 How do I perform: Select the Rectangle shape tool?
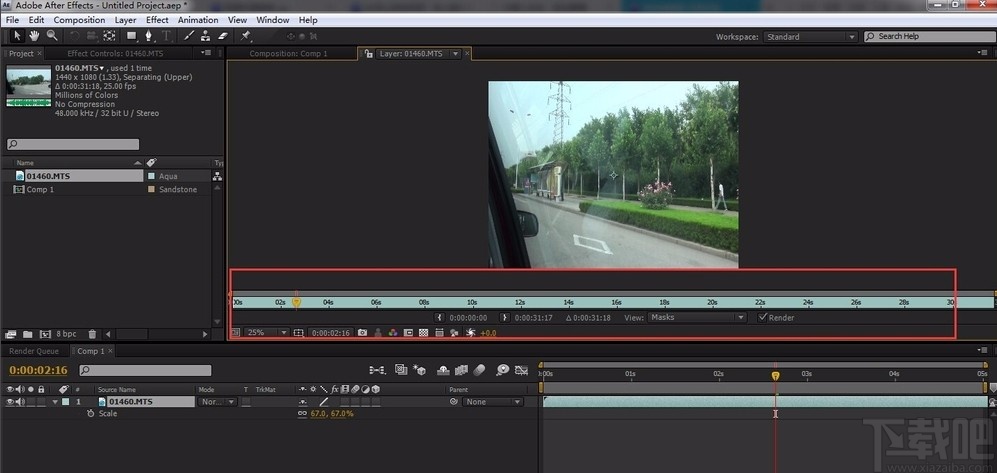[132, 36]
